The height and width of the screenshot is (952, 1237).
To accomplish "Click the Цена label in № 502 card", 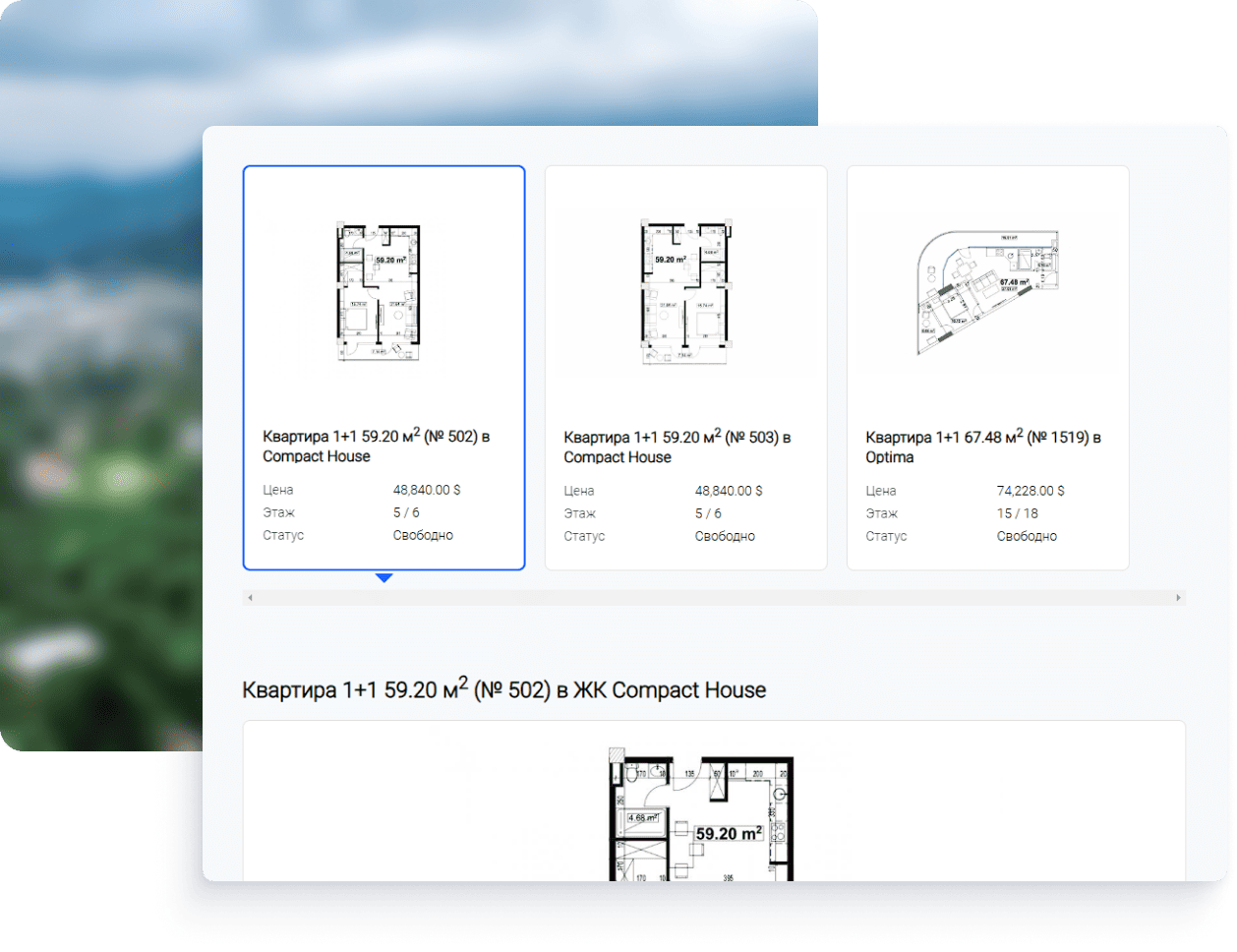I will tap(278, 490).
